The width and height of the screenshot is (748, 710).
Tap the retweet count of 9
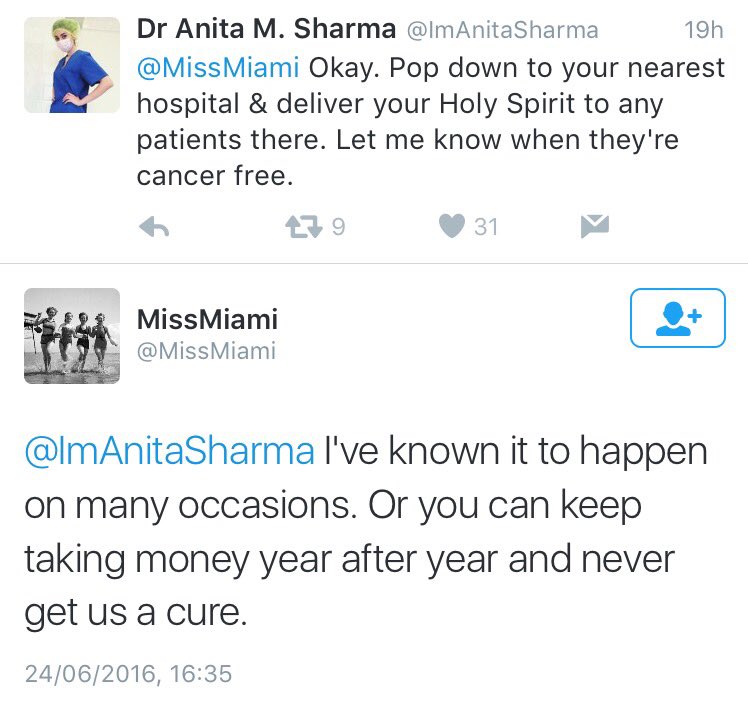pyautogui.click(x=337, y=228)
